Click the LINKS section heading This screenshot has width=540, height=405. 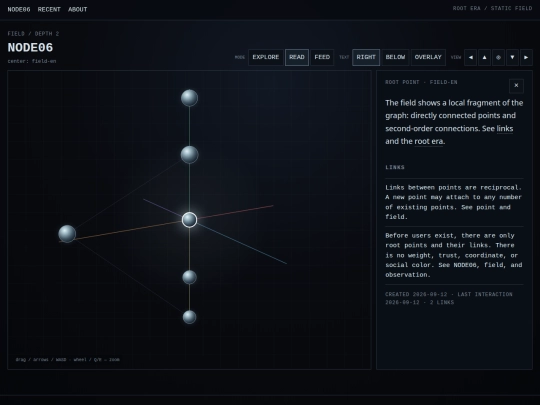pos(395,167)
